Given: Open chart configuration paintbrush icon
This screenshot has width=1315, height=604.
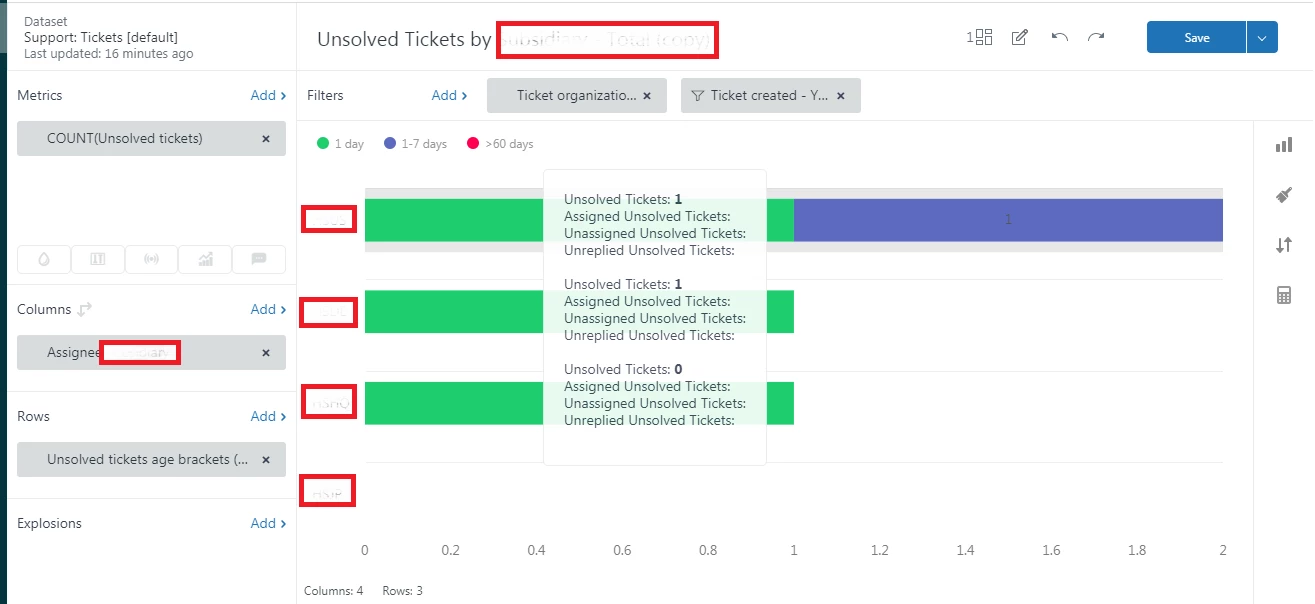Looking at the screenshot, I should pyautogui.click(x=1284, y=195).
